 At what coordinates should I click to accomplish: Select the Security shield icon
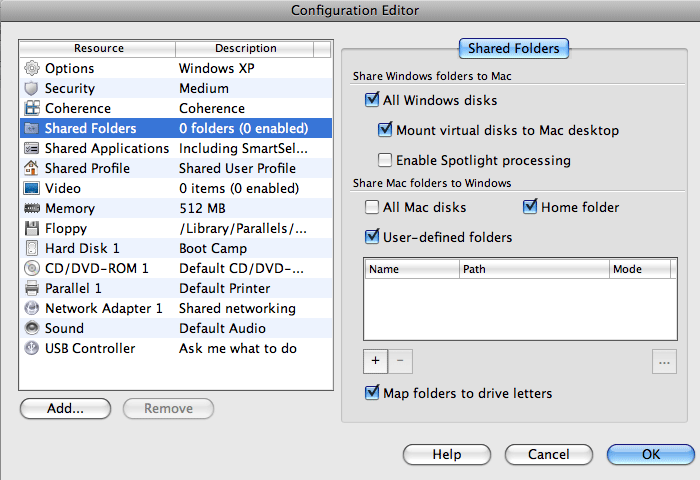(x=31, y=89)
